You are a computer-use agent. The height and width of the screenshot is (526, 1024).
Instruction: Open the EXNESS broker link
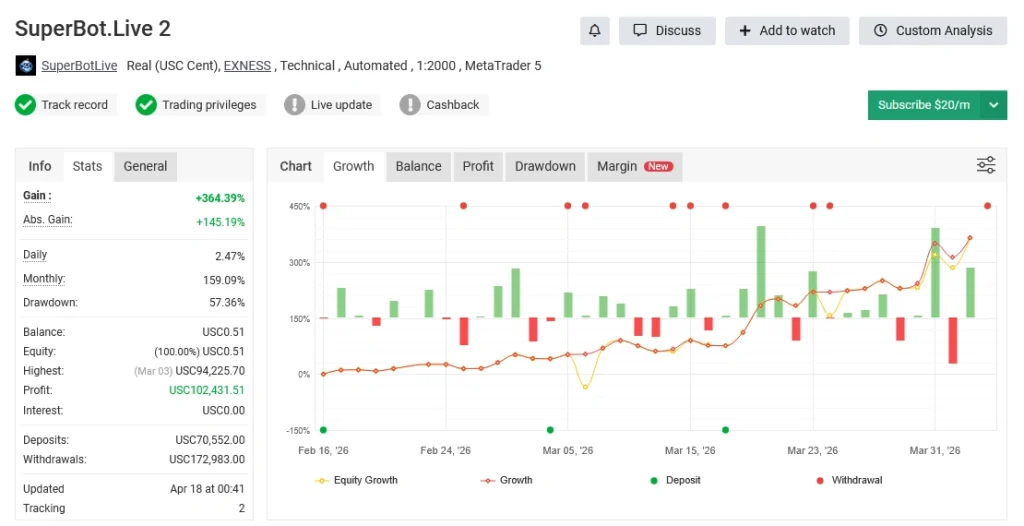point(247,66)
